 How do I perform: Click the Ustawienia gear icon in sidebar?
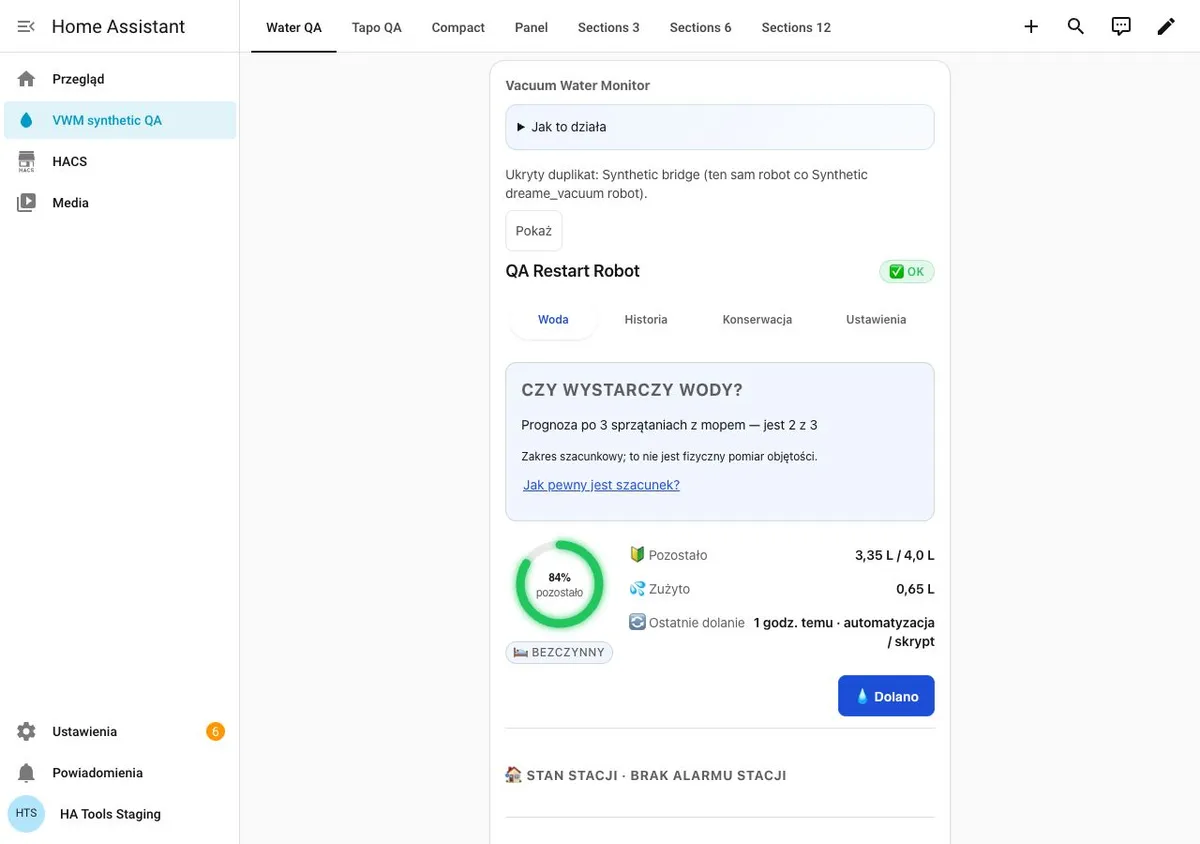point(26,732)
